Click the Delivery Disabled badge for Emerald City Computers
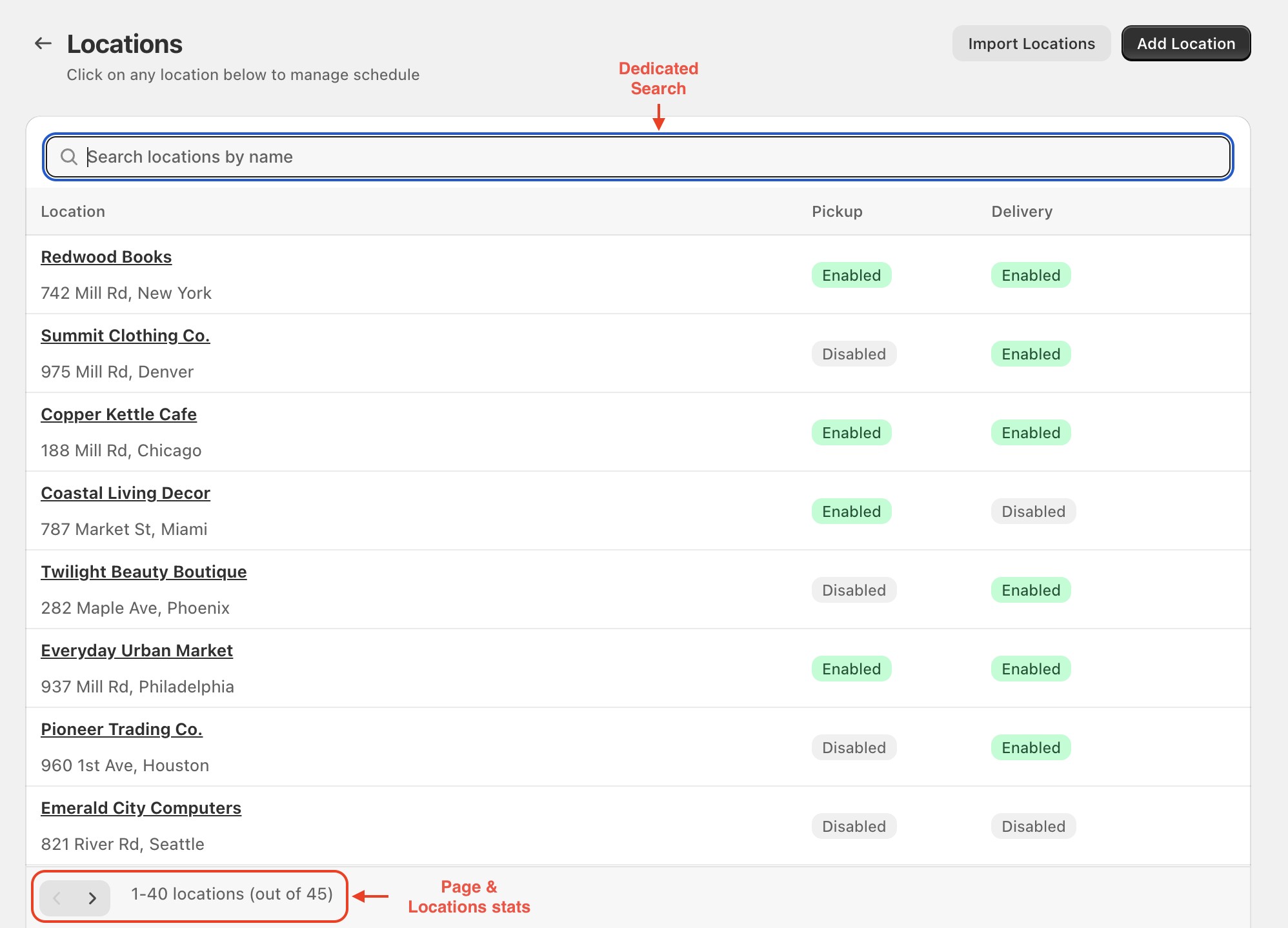 click(x=1034, y=827)
